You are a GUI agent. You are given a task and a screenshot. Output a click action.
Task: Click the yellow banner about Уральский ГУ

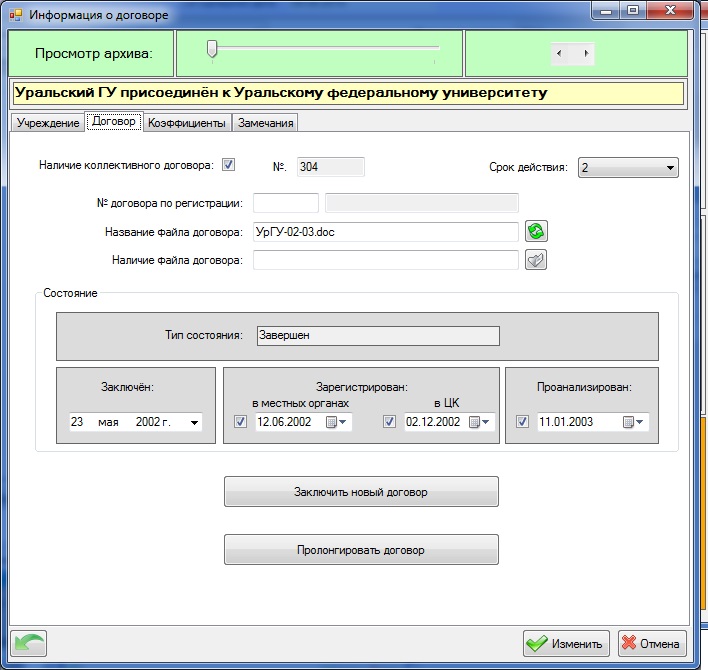click(x=347, y=93)
